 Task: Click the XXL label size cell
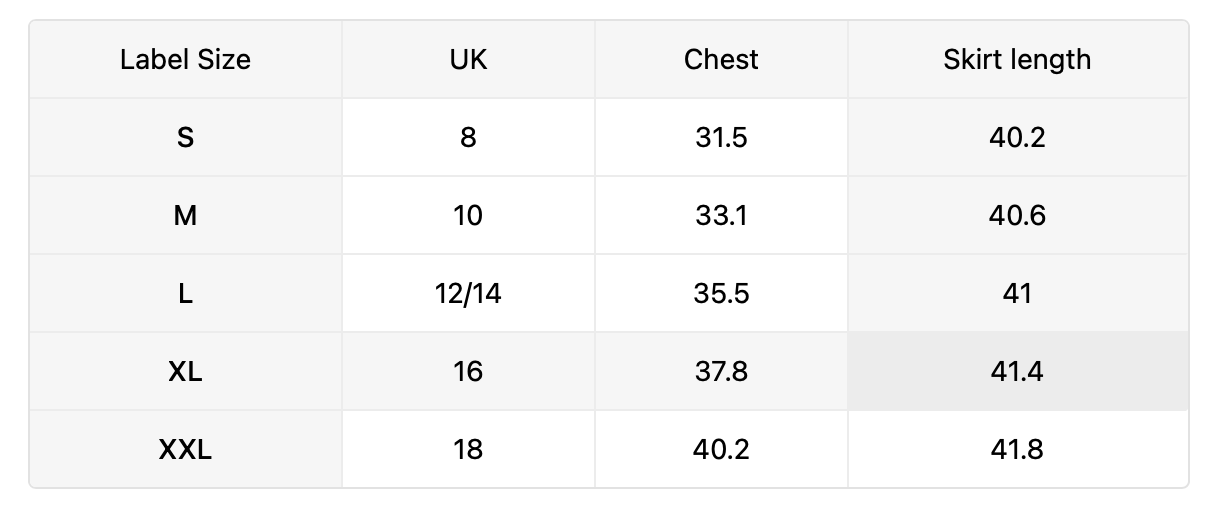coord(186,449)
